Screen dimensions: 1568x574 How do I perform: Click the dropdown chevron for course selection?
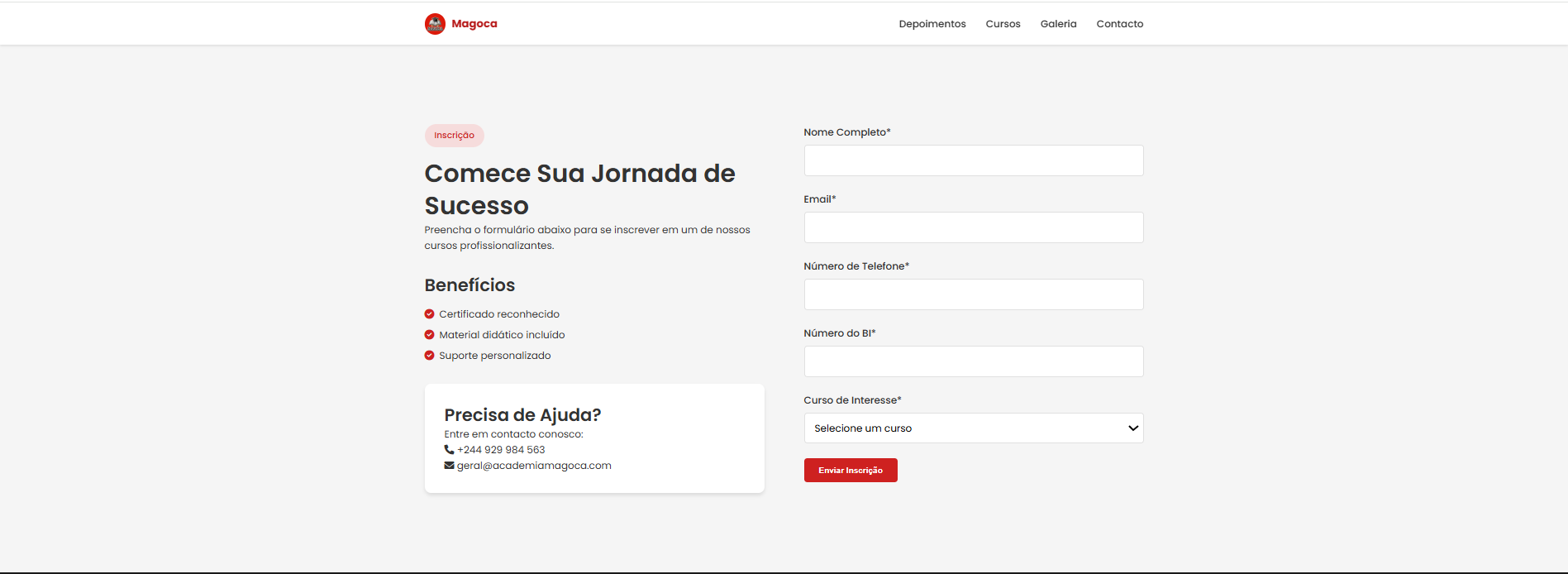1133,428
